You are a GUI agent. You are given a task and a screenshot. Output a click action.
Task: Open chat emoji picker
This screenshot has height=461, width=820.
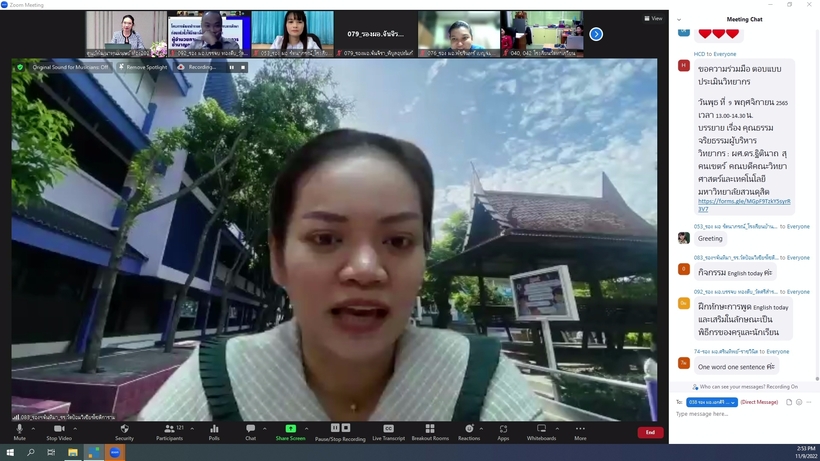click(x=799, y=402)
